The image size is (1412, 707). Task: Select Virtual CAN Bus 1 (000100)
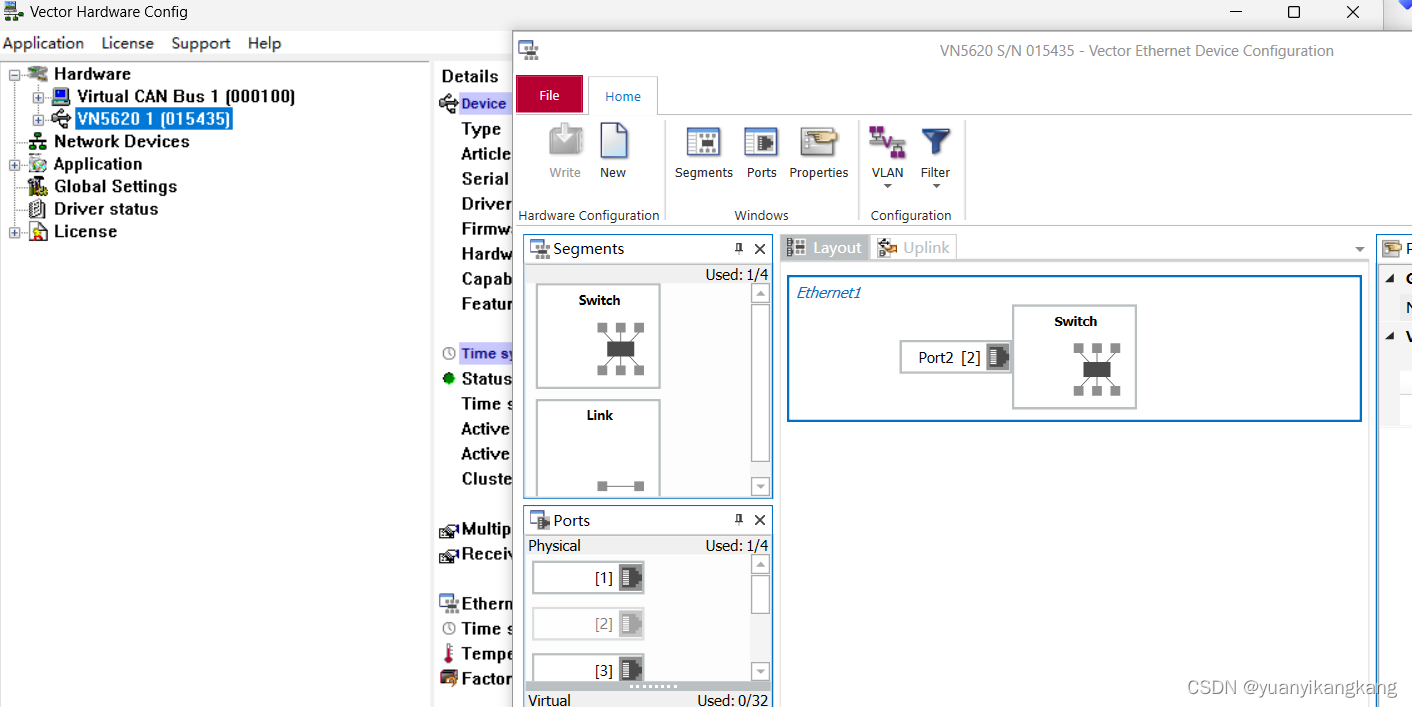tap(186, 96)
